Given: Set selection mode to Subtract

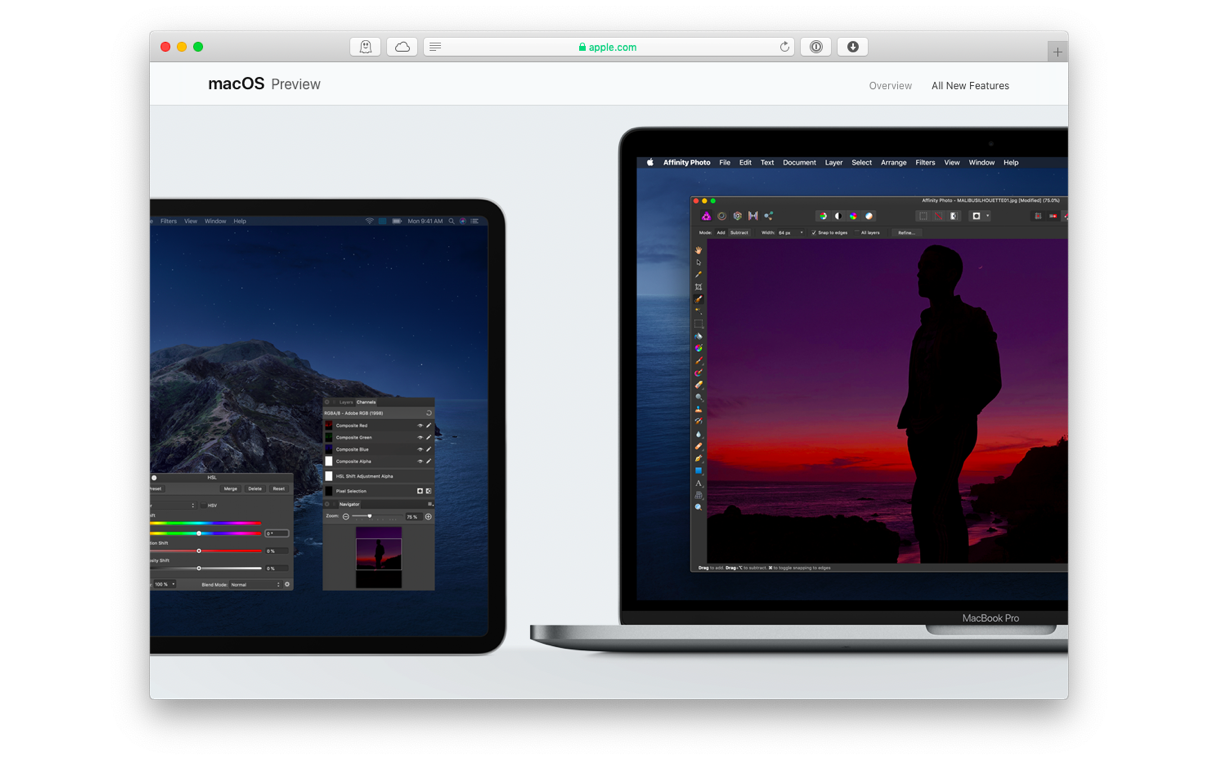Looking at the screenshot, I should (739, 233).
